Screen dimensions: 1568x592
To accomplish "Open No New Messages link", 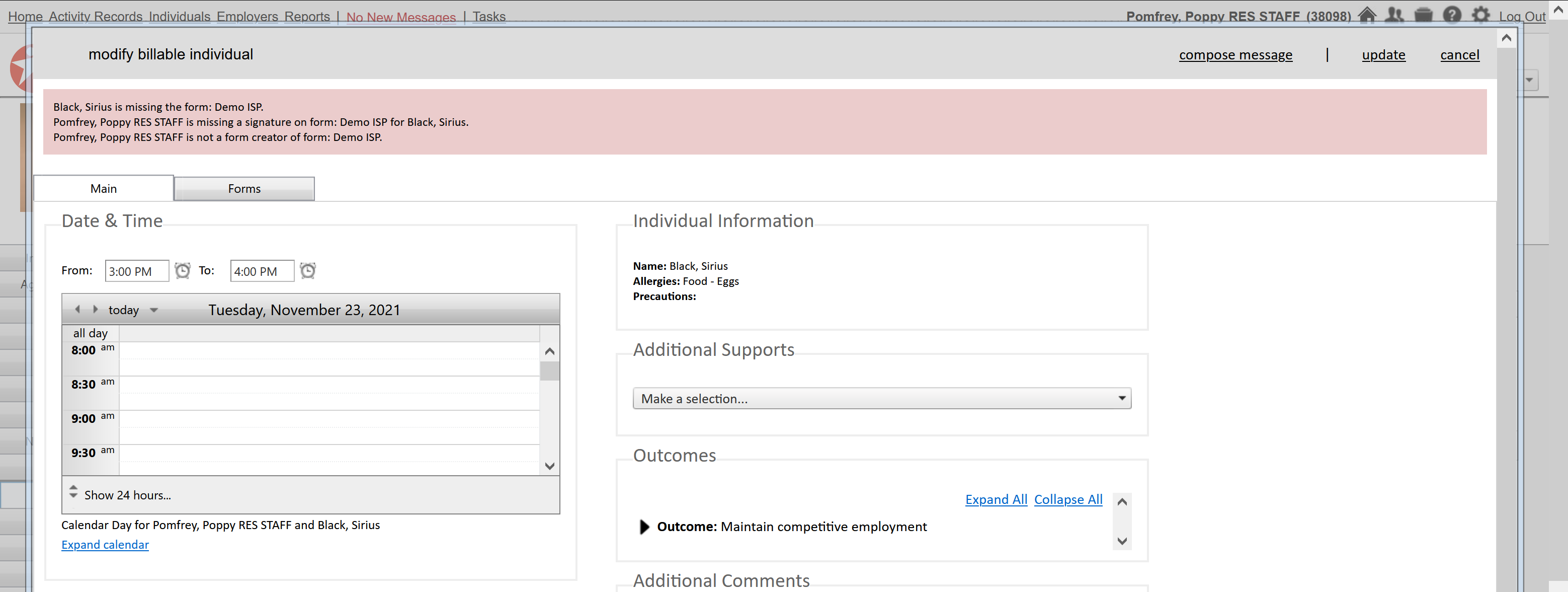I will click(x=401, y=17).
